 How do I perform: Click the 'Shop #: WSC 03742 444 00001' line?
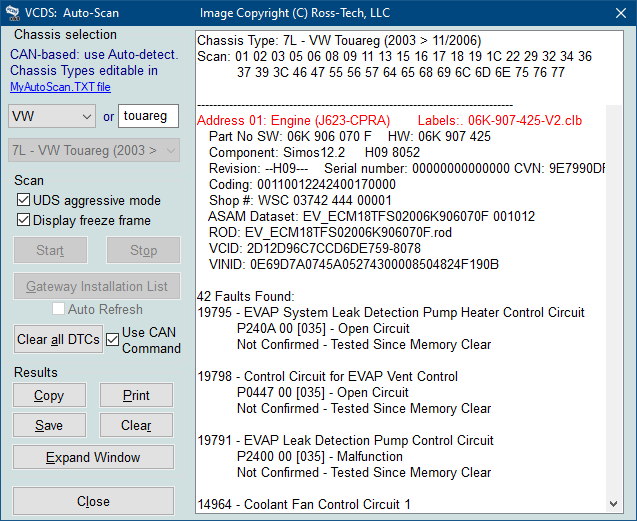coord(300,200)
